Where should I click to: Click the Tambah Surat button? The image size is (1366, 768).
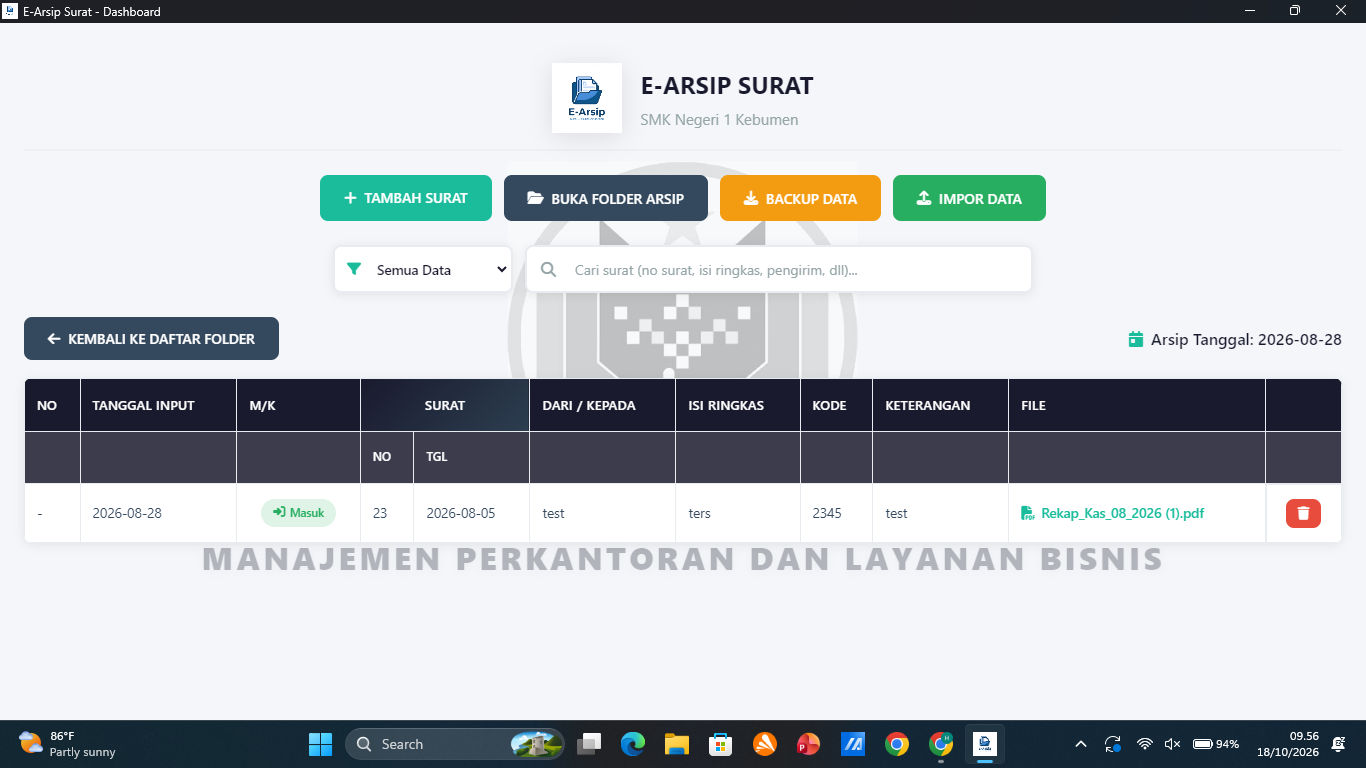[x=406, y=198]
